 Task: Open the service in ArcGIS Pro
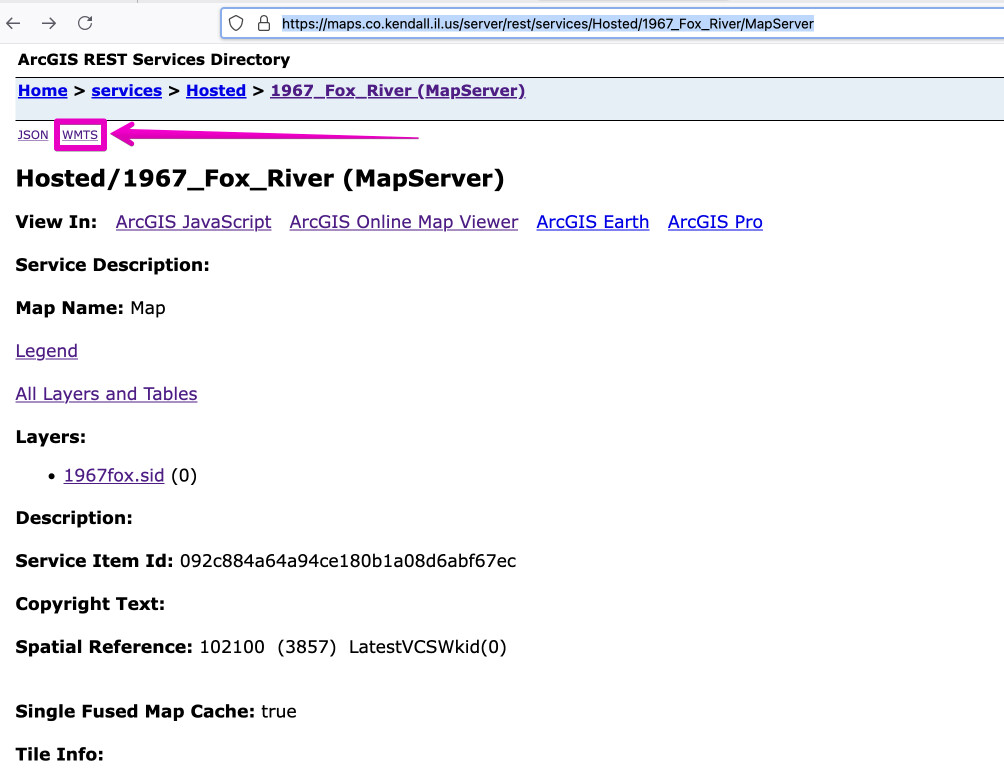point(715,222)
